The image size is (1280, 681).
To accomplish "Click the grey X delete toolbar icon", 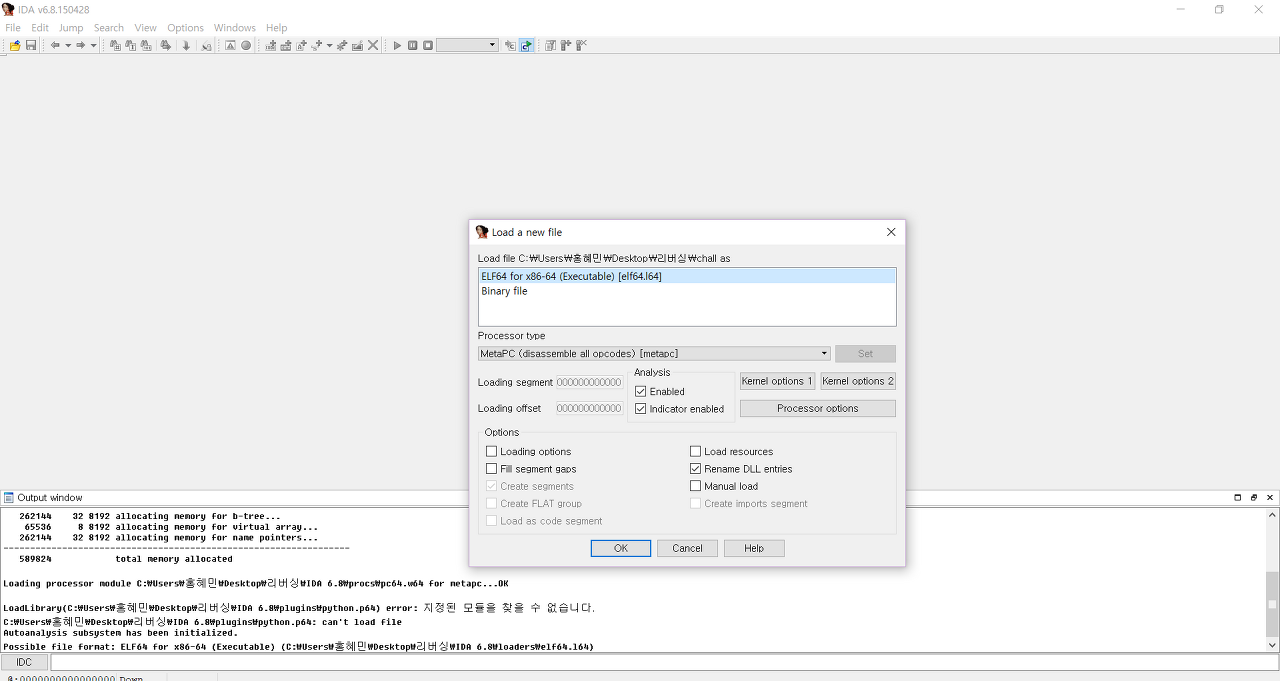I will pos(373,45).
